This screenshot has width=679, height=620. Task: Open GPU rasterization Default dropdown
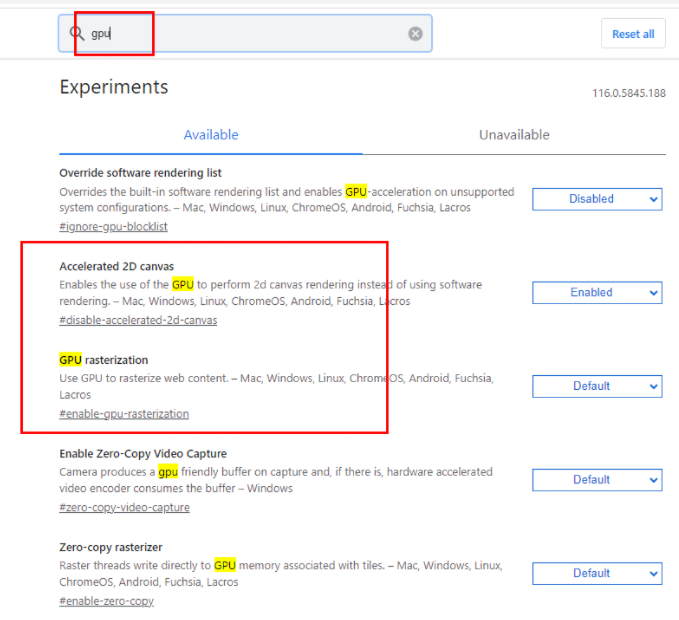click(x=597, y=386)
